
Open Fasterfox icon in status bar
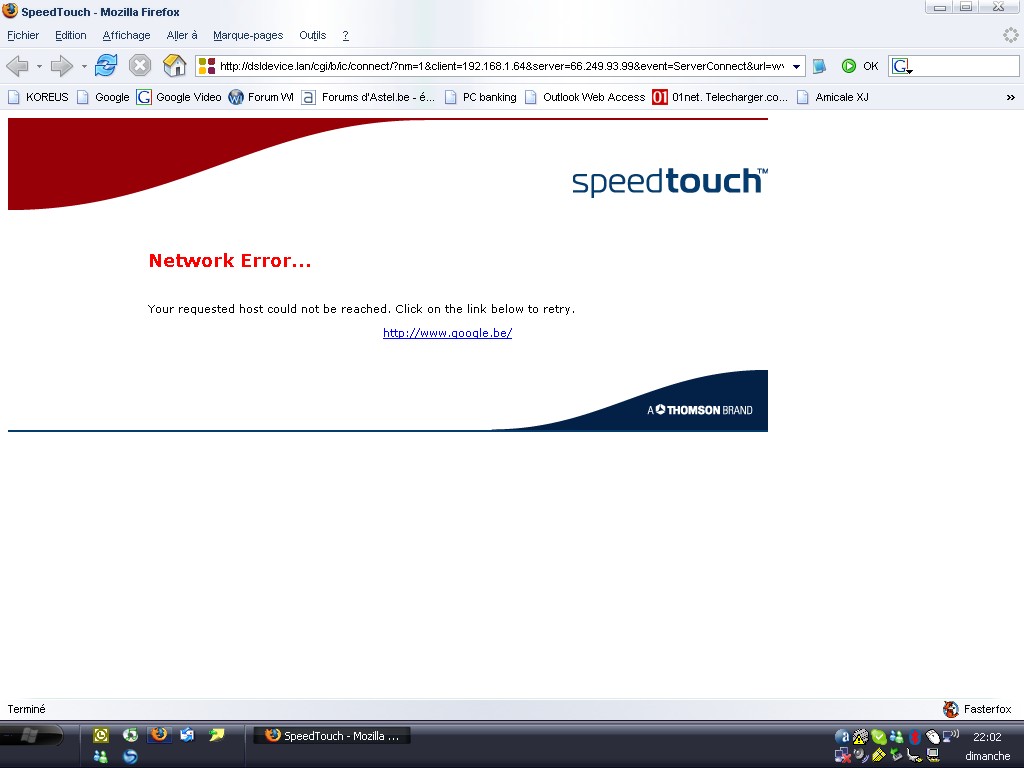click(x=951, y=709)
